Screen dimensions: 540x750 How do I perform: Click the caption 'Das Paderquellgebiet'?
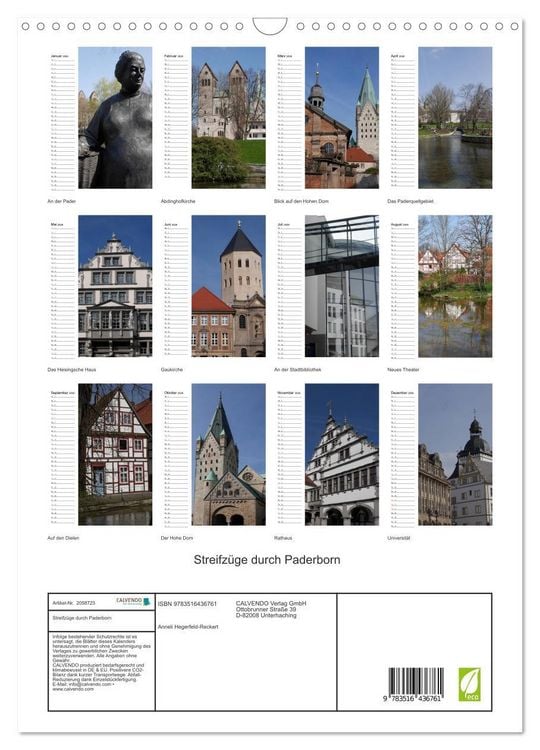coord(410,201)
